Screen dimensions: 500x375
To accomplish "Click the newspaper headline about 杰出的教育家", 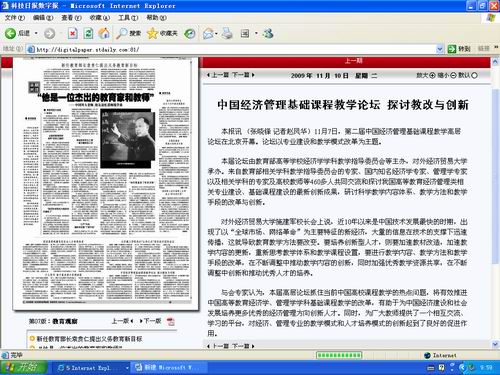I will (x=96, y=97).
